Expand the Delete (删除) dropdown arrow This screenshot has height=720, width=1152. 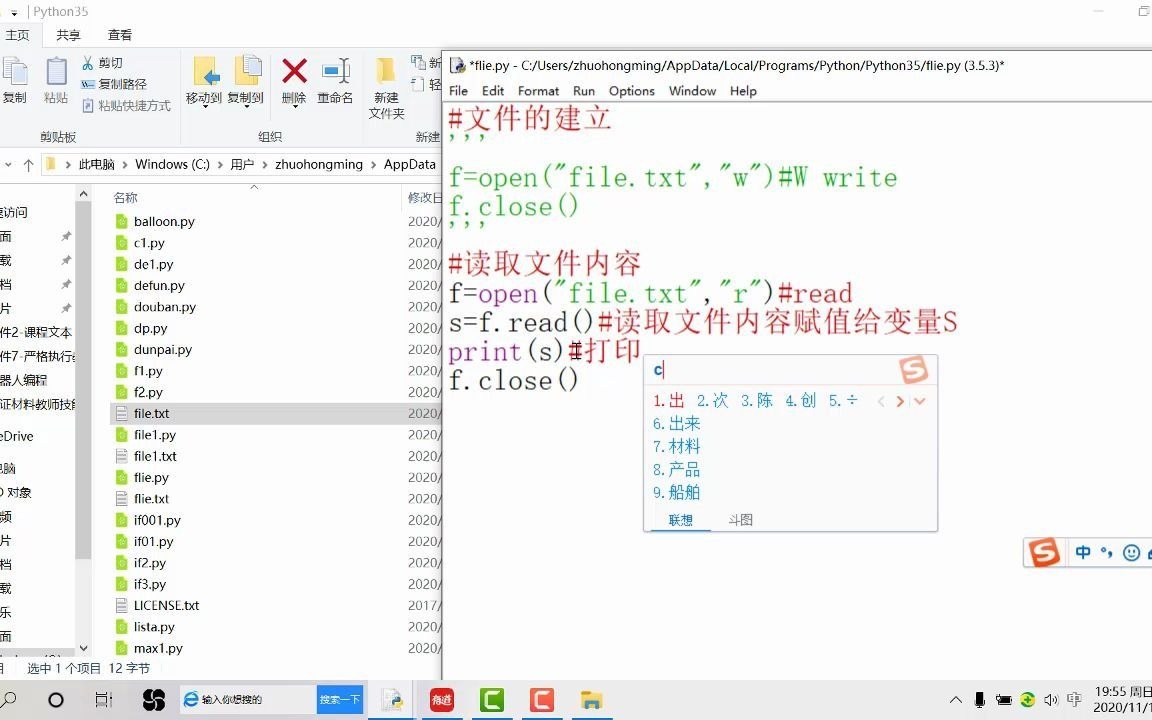295,107
